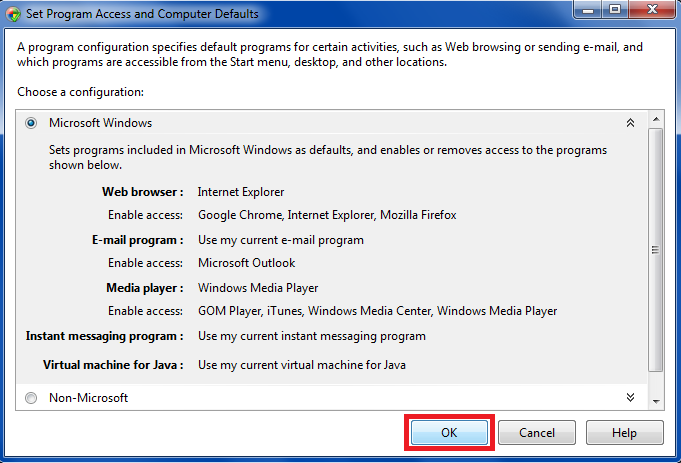Click the 'Choose a configuration:' label
681x463 pixels.
(x=80, y=92)
